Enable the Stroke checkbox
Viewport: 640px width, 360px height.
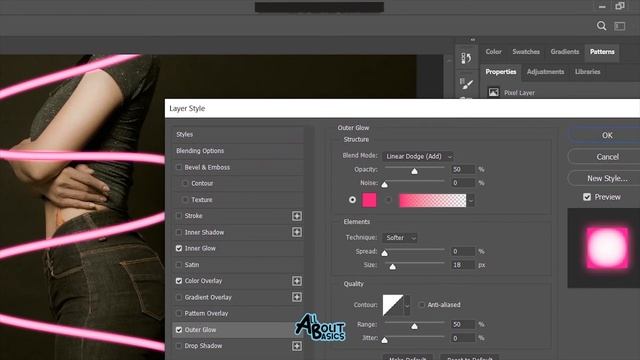pos(179,216)
